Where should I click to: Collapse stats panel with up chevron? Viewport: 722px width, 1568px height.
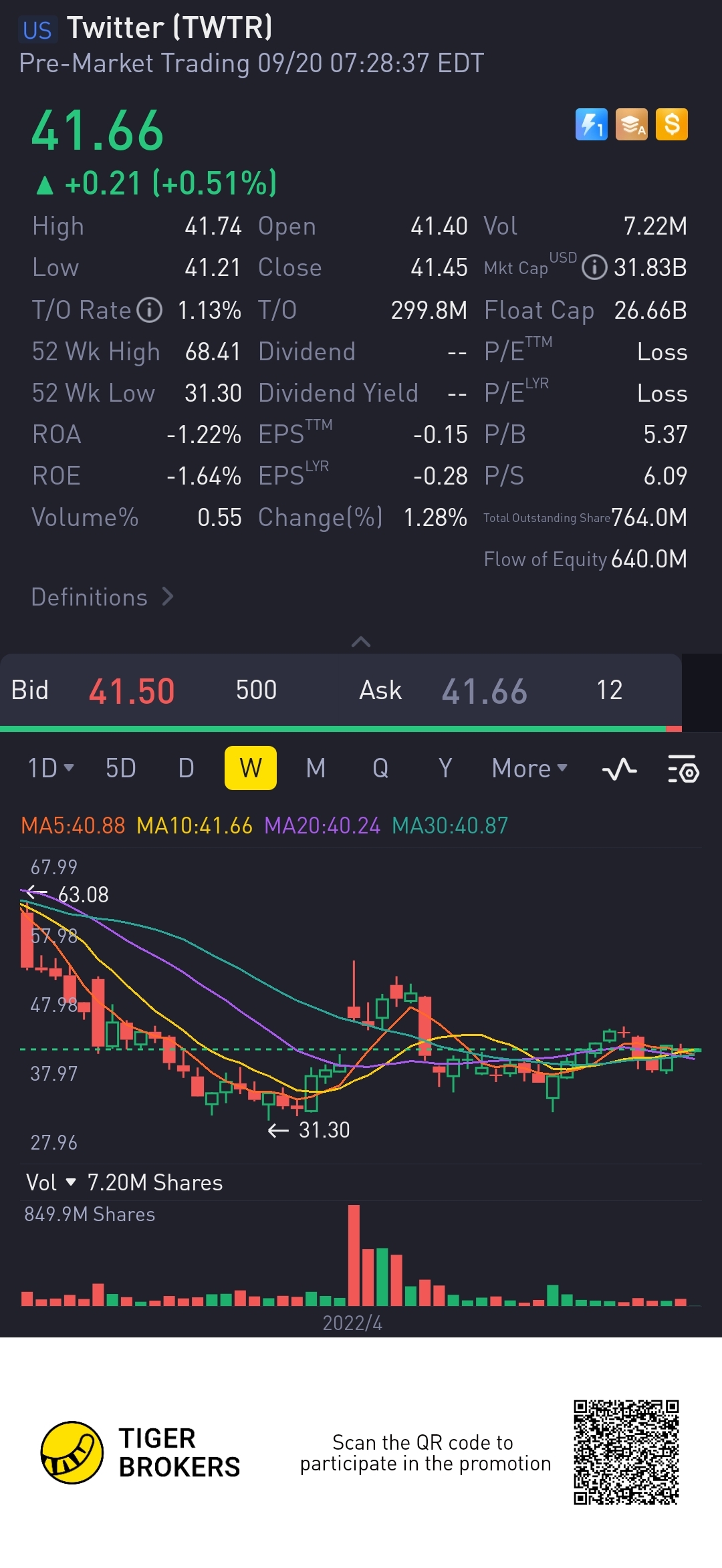tap(361, 642)
